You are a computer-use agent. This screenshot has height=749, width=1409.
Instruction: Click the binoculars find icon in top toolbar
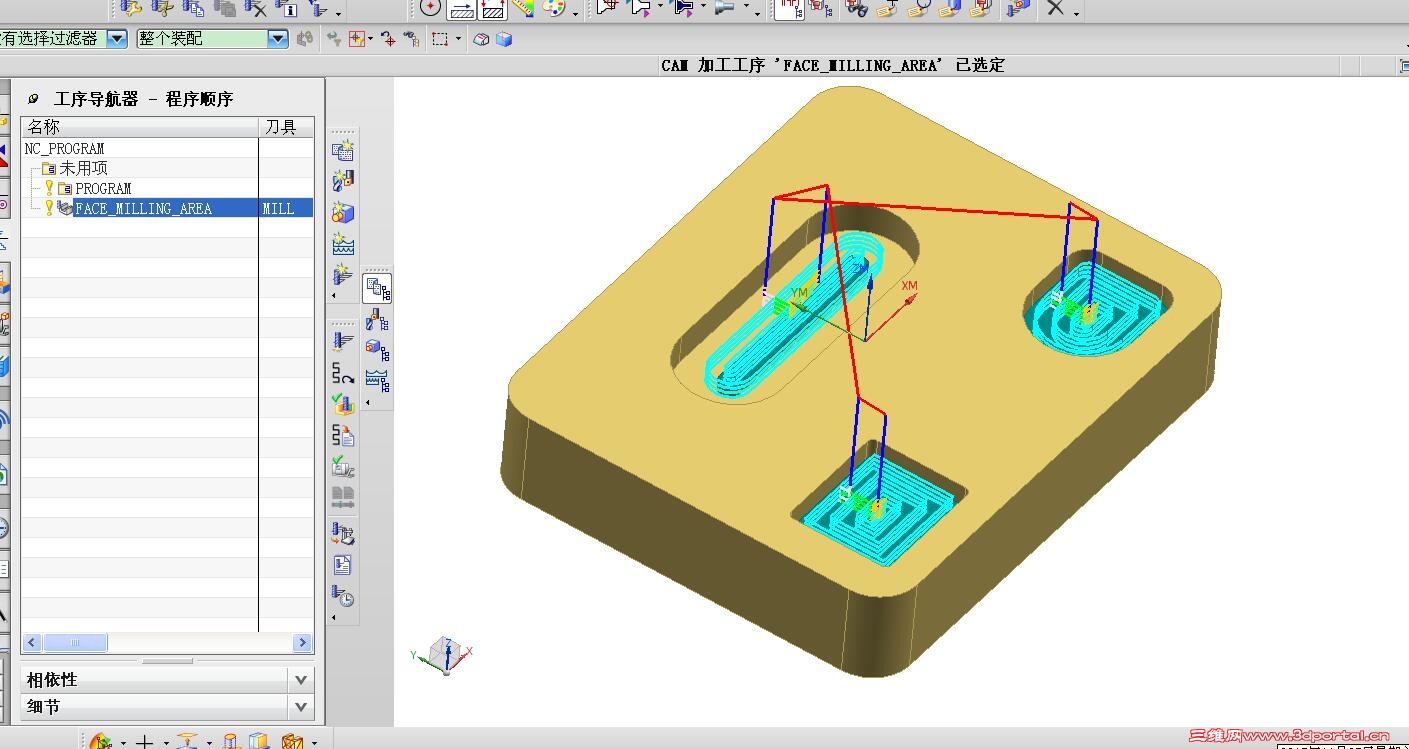click(856, 9)
